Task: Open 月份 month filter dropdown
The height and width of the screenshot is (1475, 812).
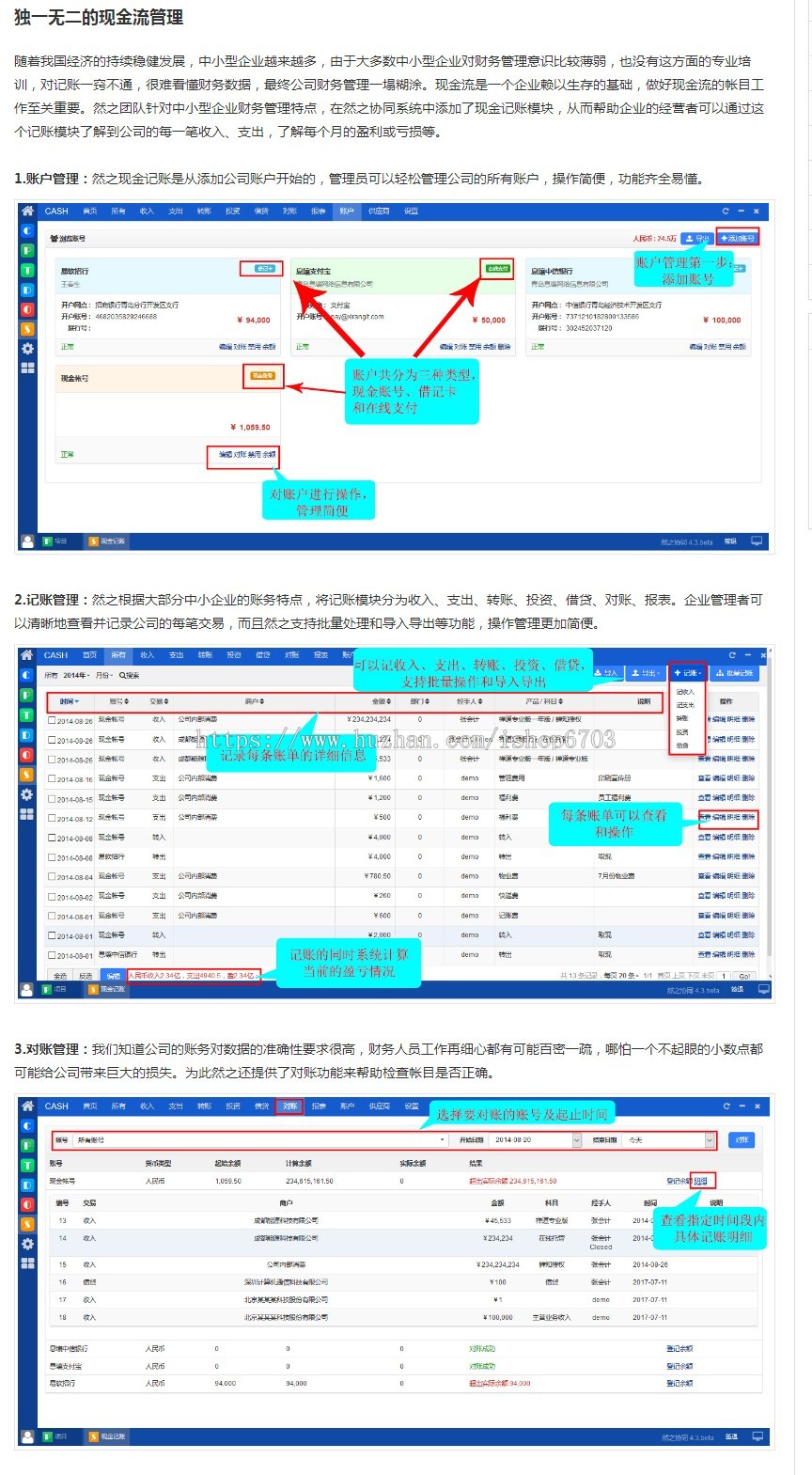Action: (103, 675)
